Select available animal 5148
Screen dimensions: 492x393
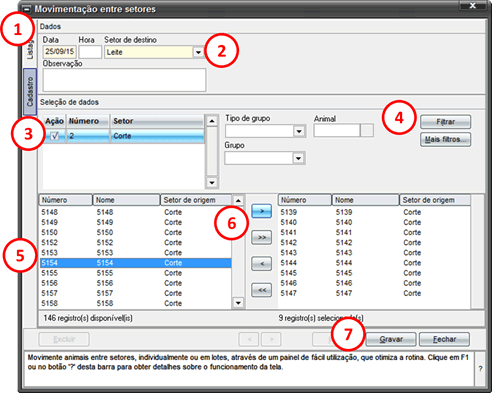coord(136,212)
